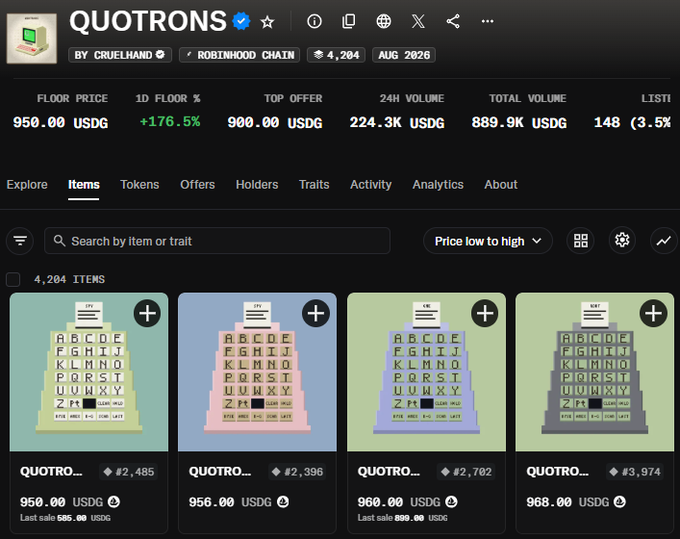Open the Tokens tab
Image resolution: width=680 pixels, height=539 pixels.
coord(140,185)
